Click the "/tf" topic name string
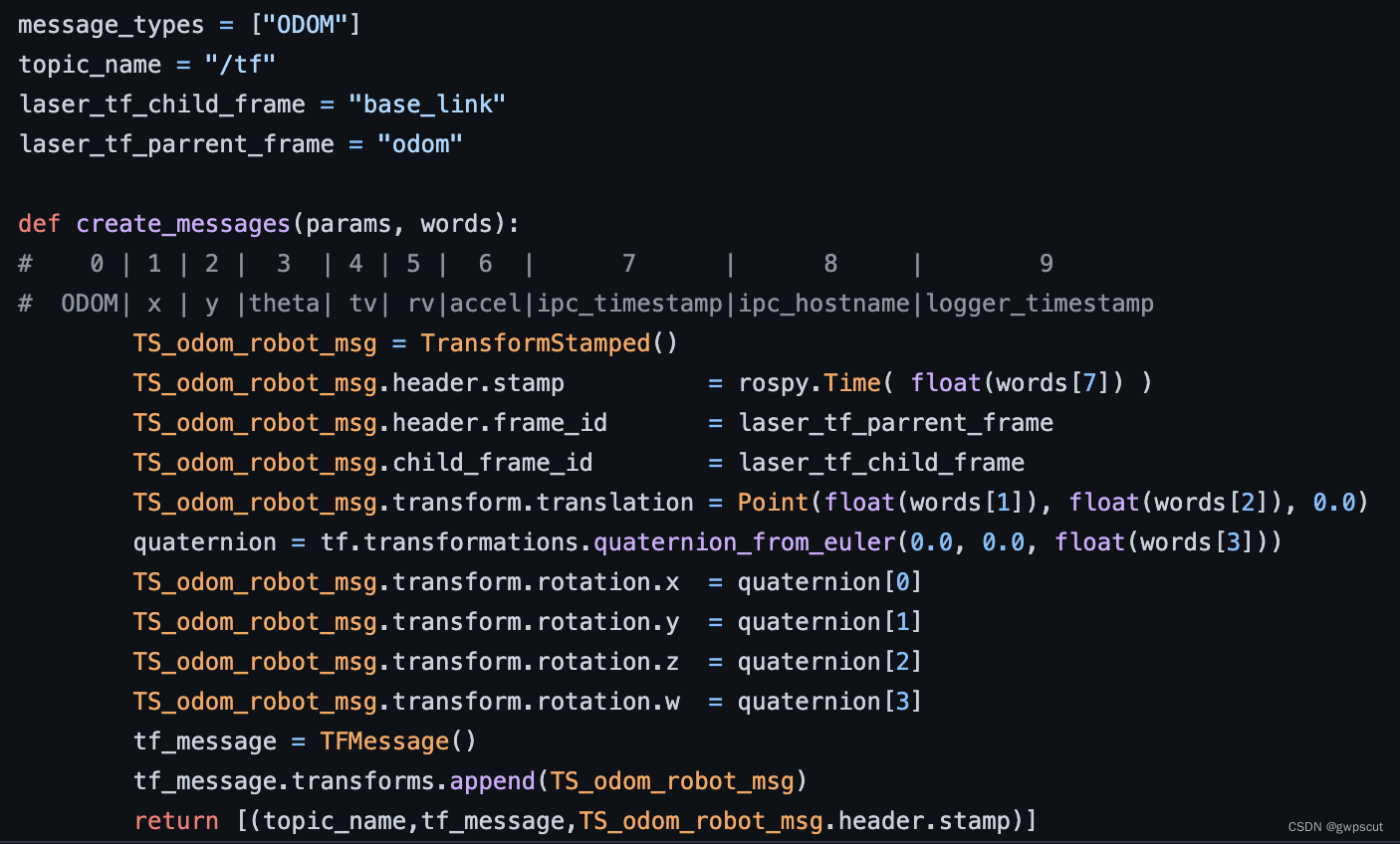 coord(240,65)
